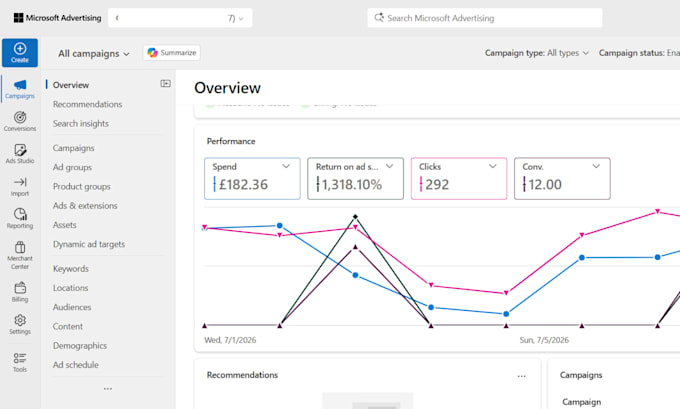Viewport: 680px width, 409px height.
Task: Open Audiences menu item
Action: point(72,307)
